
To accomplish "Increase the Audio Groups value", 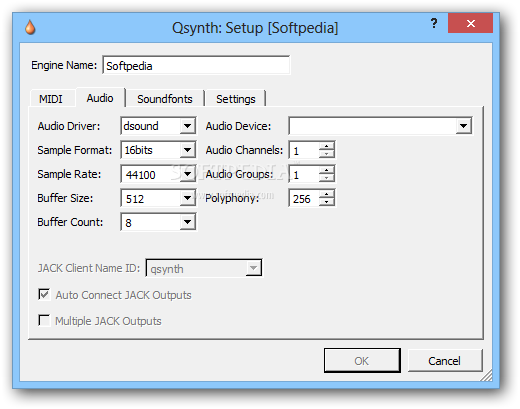I will (327, 170).
